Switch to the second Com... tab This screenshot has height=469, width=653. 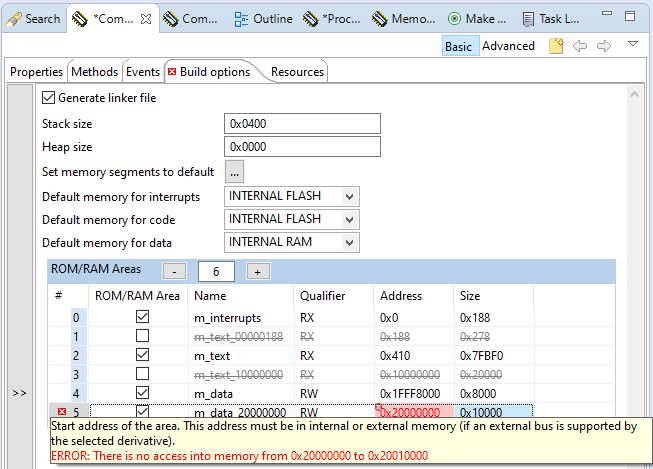pyautogui.click(x=191, y=19)
